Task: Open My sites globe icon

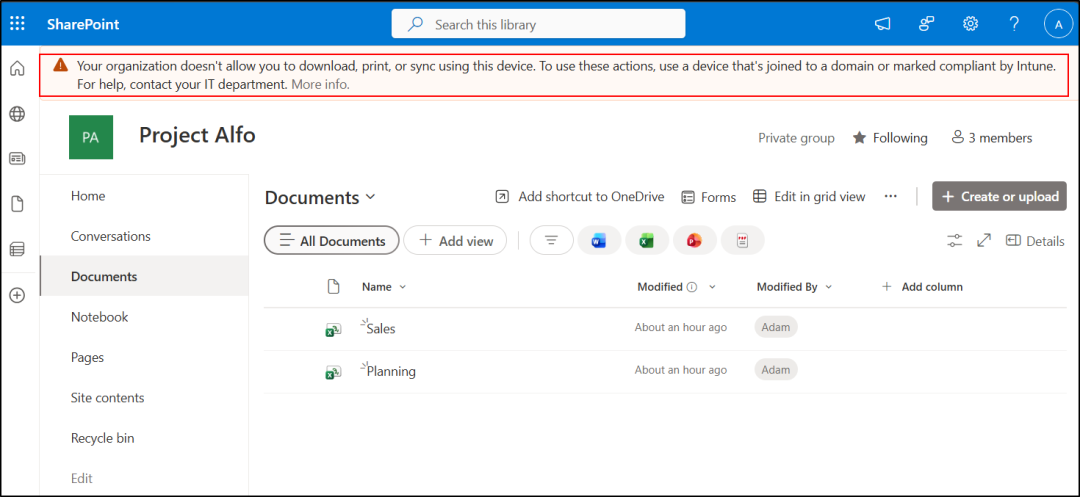Action: [17, 114]
